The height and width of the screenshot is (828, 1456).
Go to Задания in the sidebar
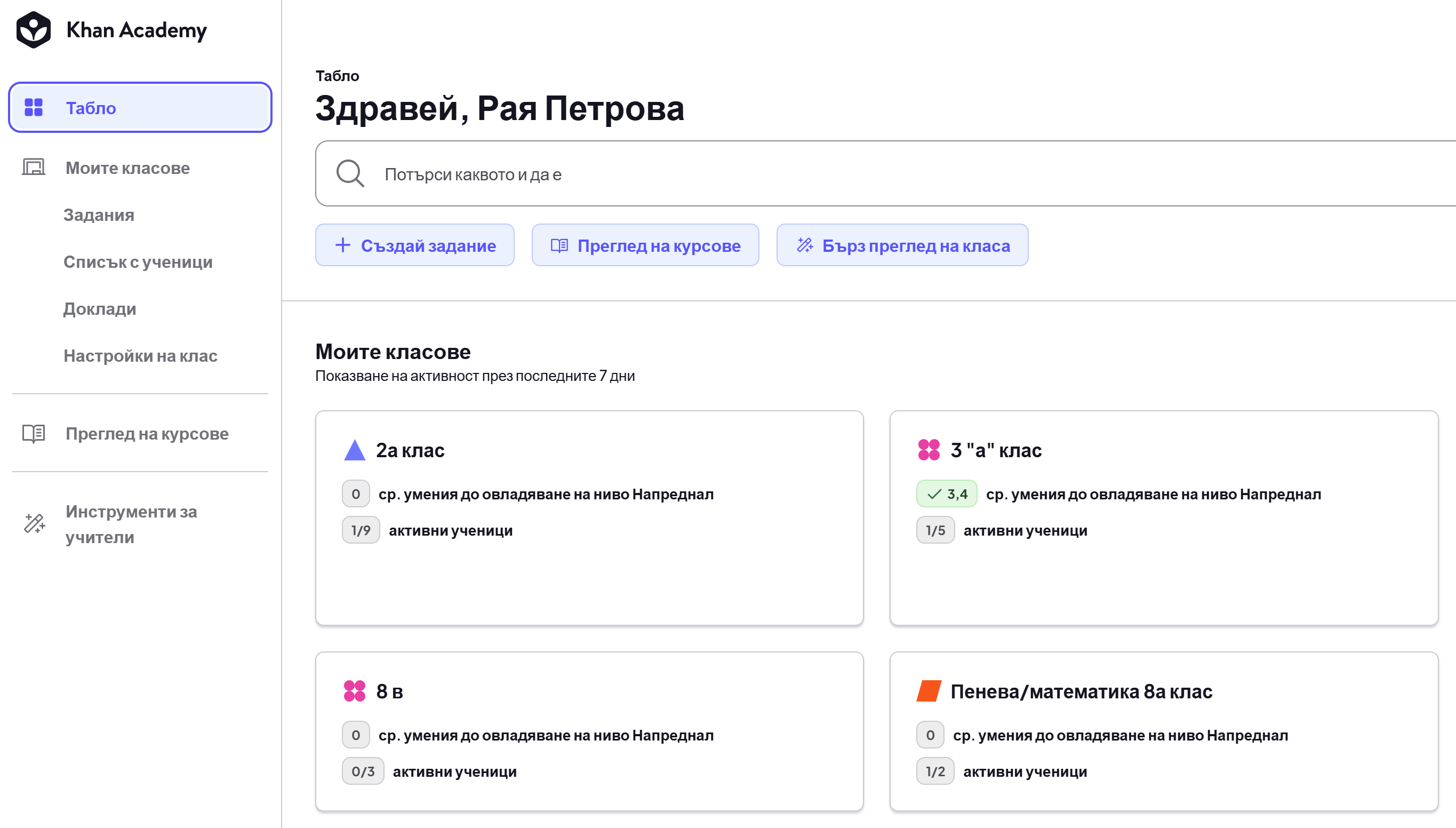(x=99, y=215)
